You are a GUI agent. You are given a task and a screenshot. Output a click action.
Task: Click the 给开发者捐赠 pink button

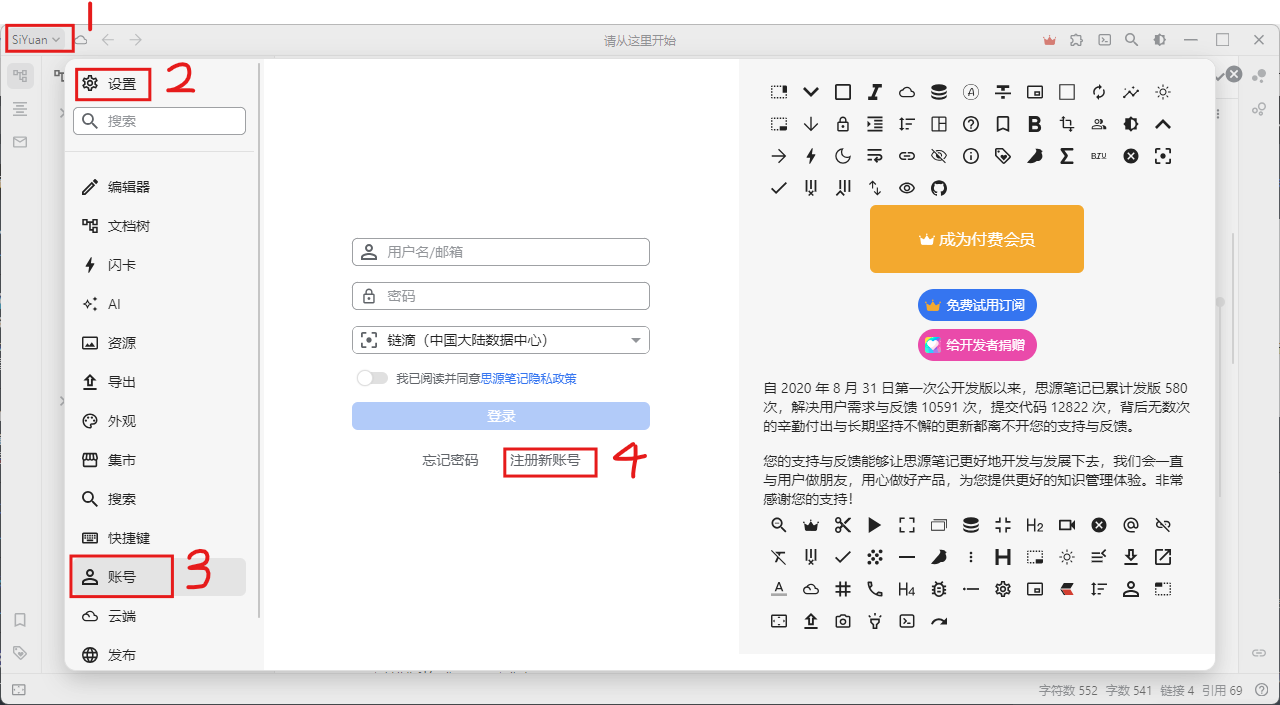point(977,345)
